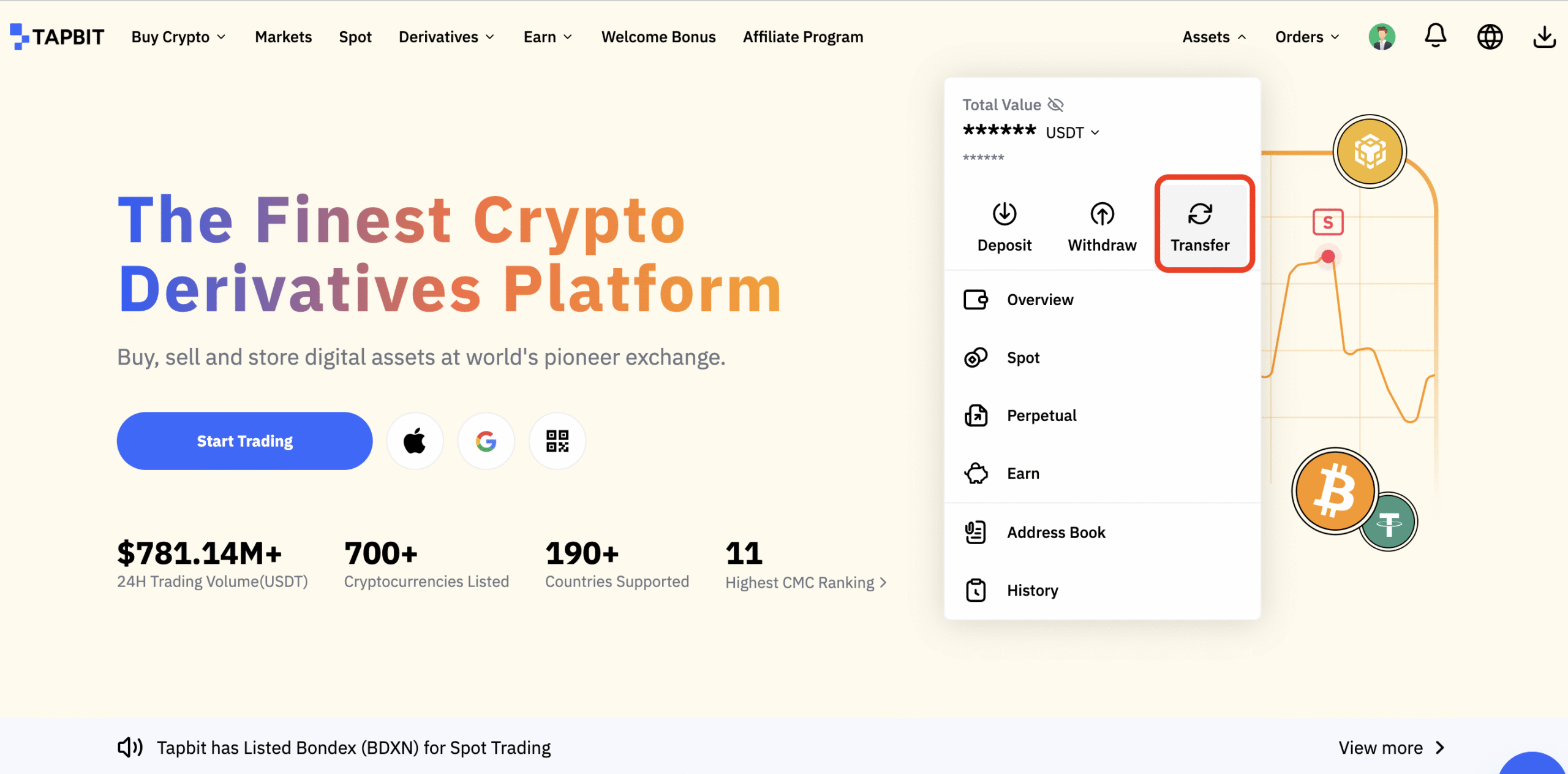Click the Withdraw arrow icon
The height and width of the screenshot is (774, 1568).
(x=1102, y=214)
